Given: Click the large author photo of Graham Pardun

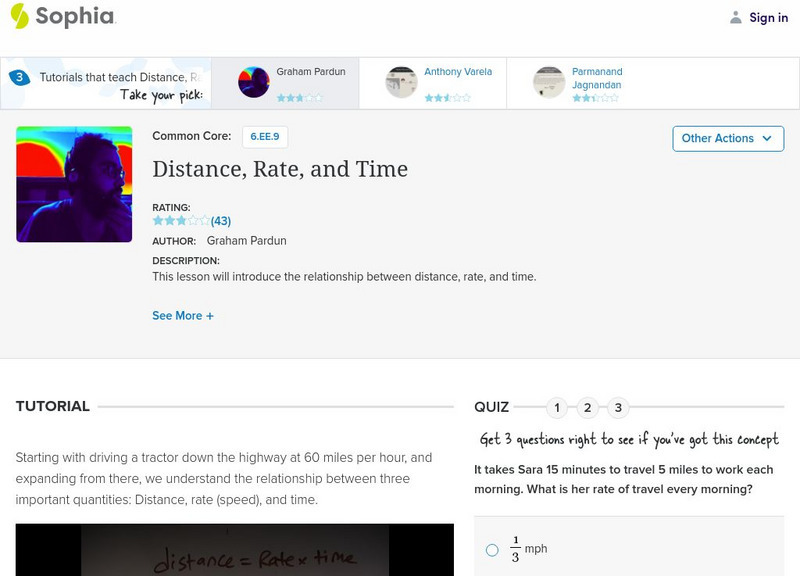Looking at the screenshot, I should [74, 184].
